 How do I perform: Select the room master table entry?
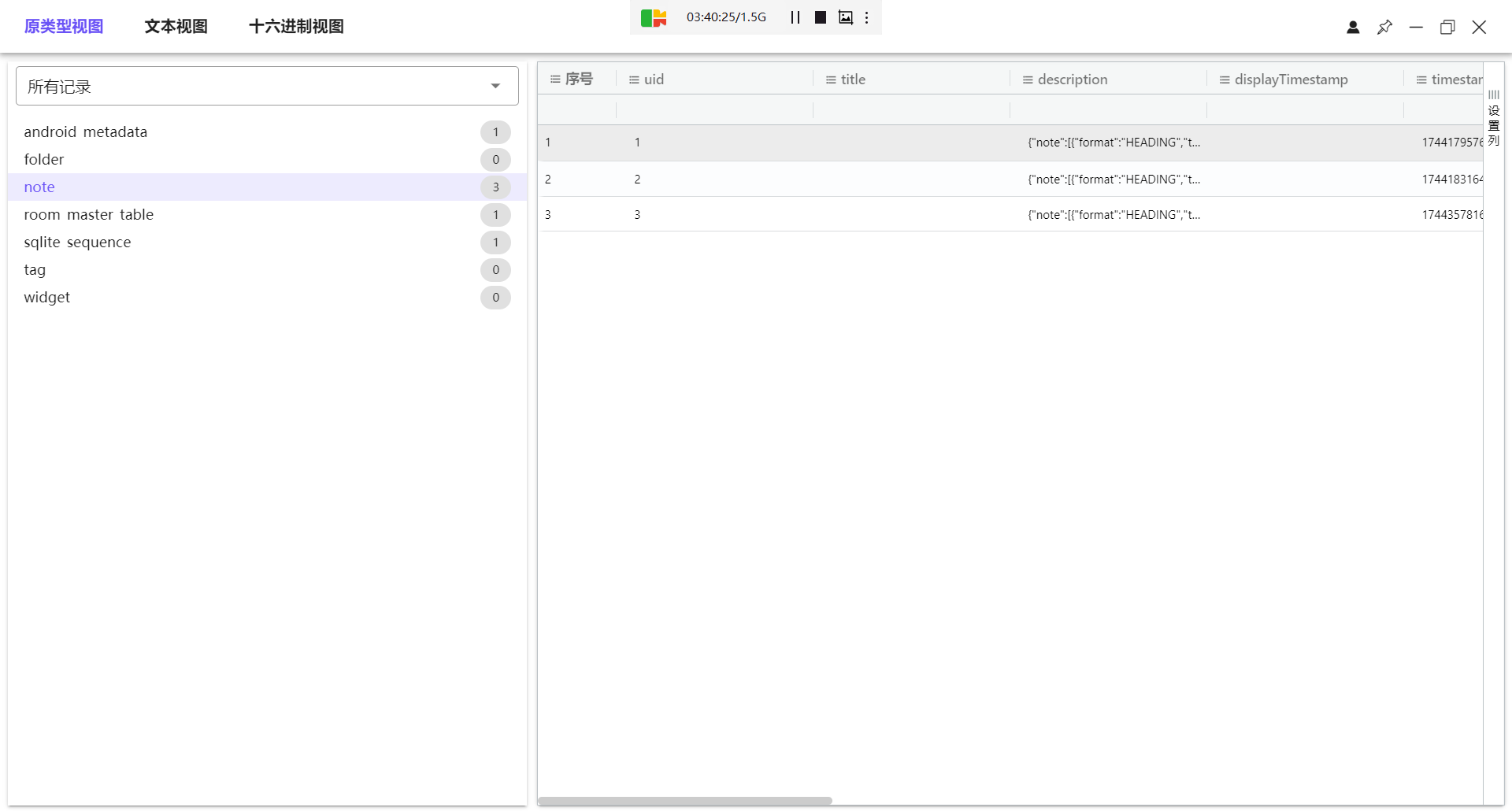(x=89, y=215)
